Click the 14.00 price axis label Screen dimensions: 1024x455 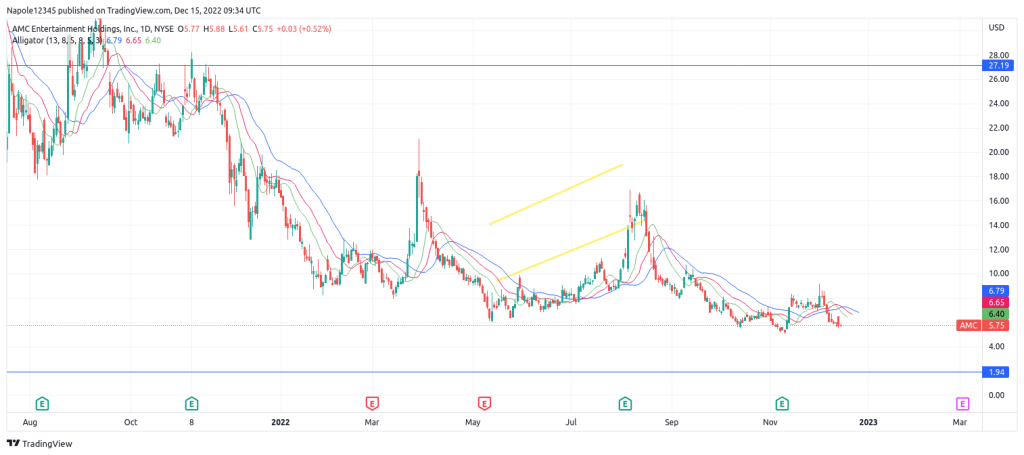pyautogui.click(x=998, y=226)
